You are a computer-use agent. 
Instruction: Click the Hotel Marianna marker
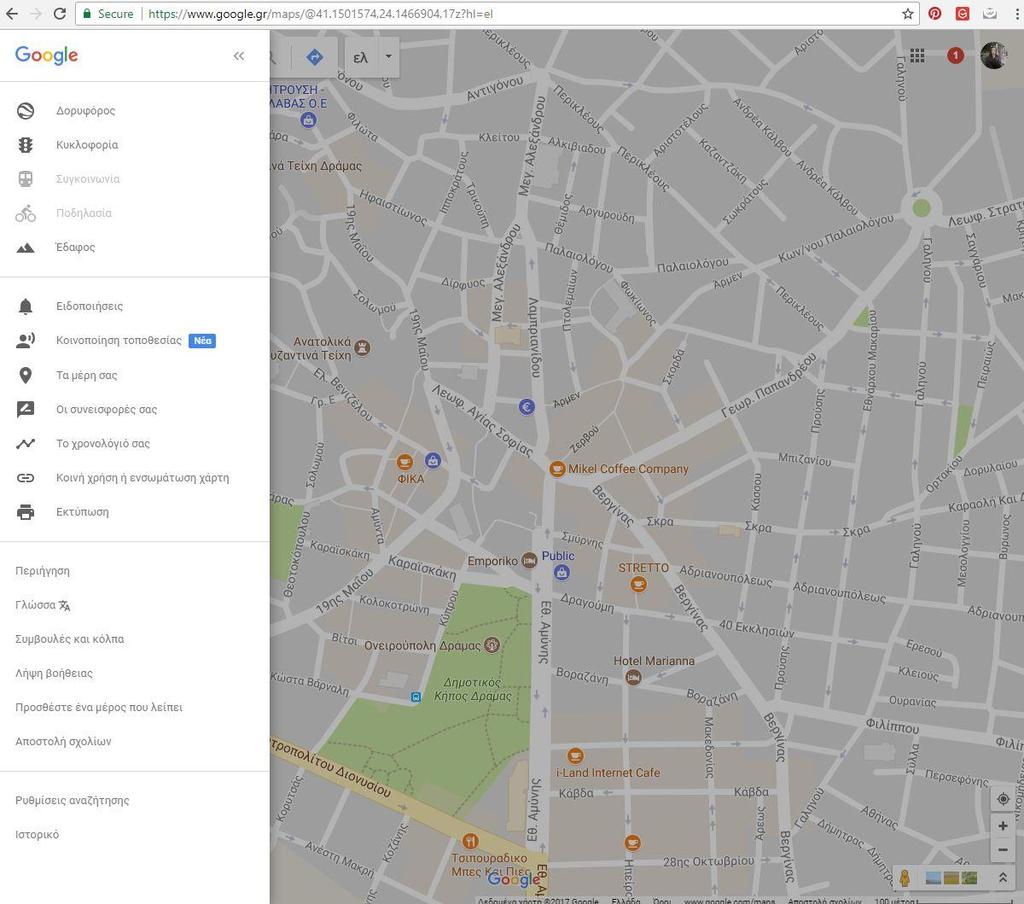633,678
